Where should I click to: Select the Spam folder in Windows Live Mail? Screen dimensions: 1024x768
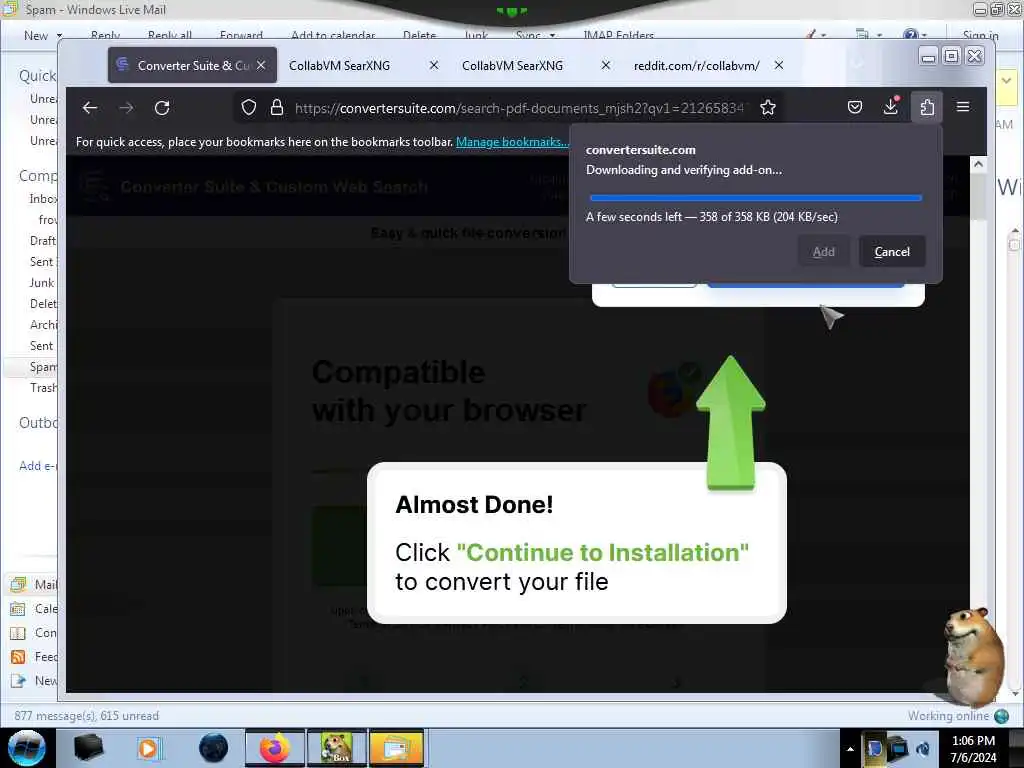[x=43, y=367]
